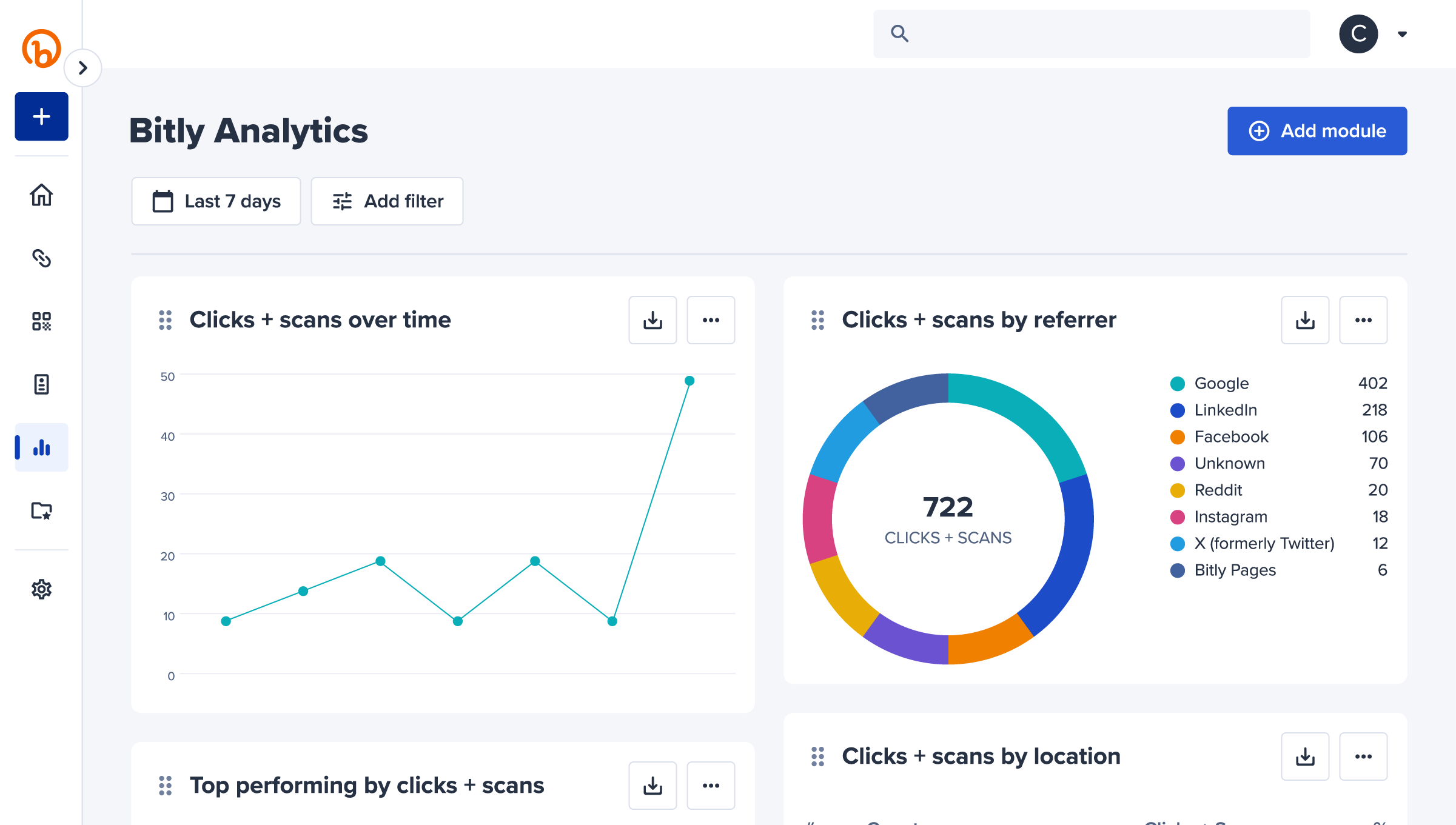The width and height of the screenshot is (1456, 825).
Task: Open the Links panel icon
Action: [41, 257]
